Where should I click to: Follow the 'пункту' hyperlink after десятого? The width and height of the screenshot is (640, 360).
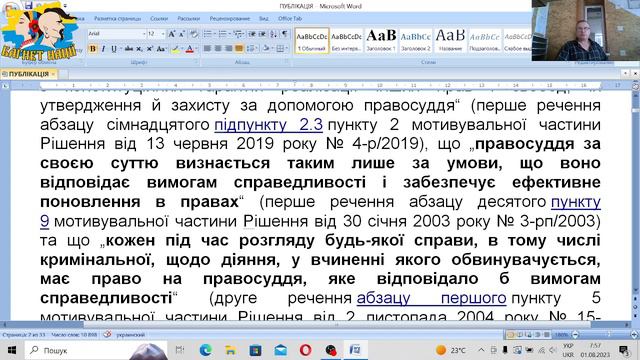(576, 202)
